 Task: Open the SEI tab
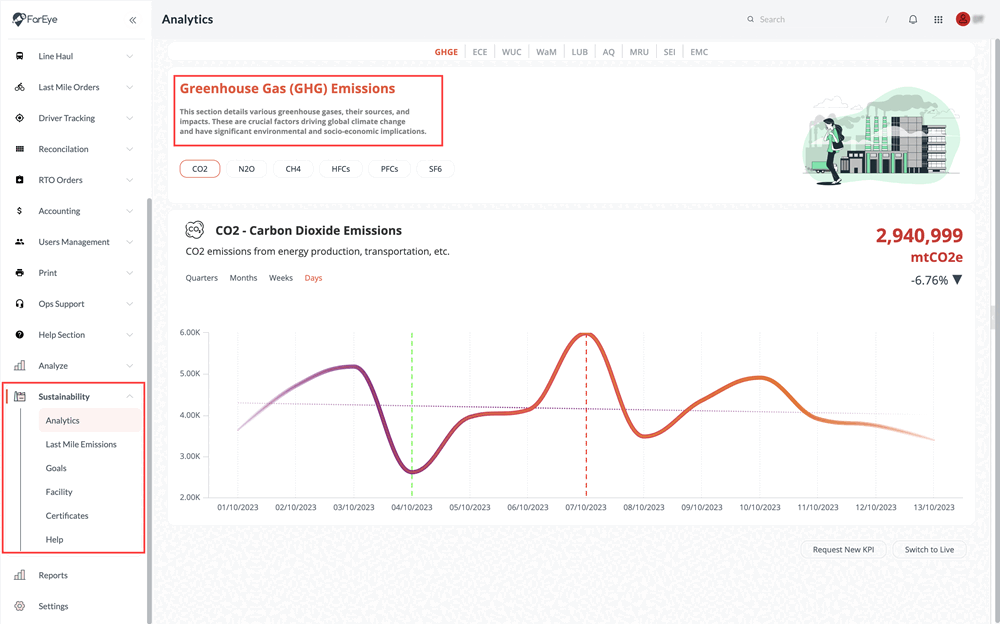click(x=669, y=52)
